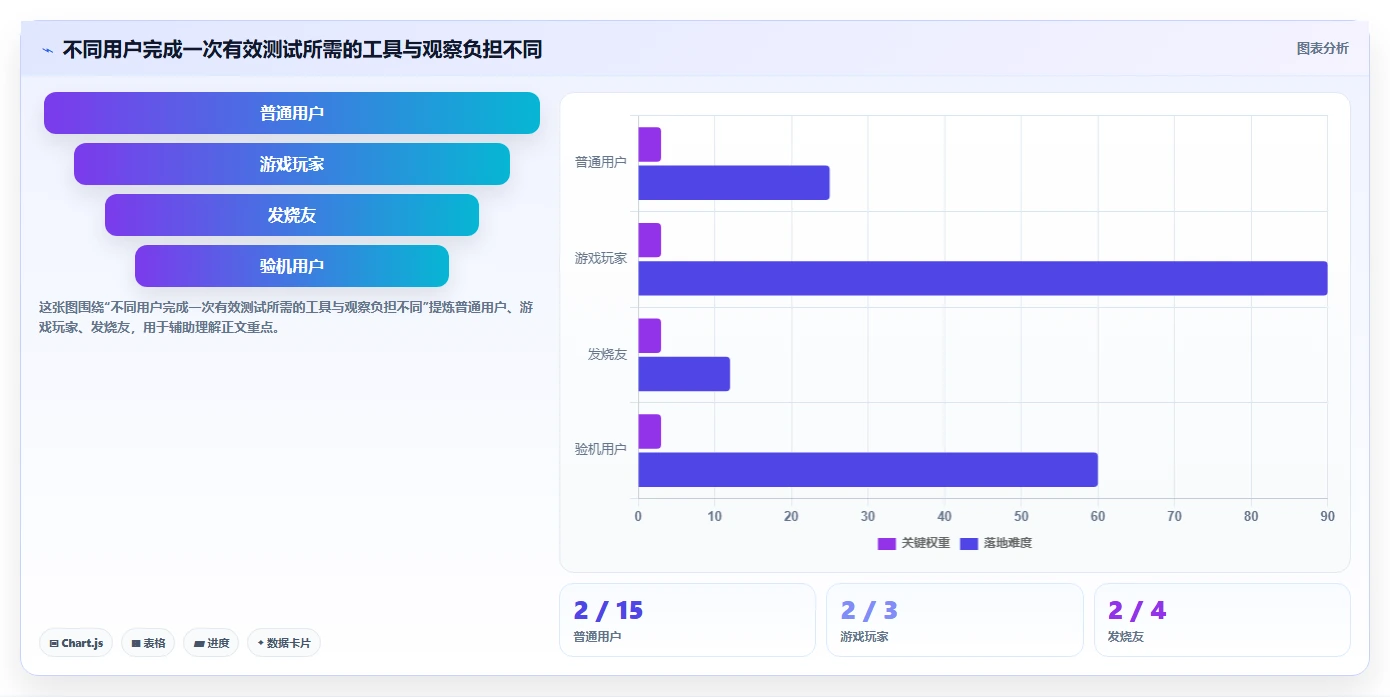This screenshot has height=697, width=1390.
Task: Toggle the 落地难度 legend item
Action: [x=995, y=543]
